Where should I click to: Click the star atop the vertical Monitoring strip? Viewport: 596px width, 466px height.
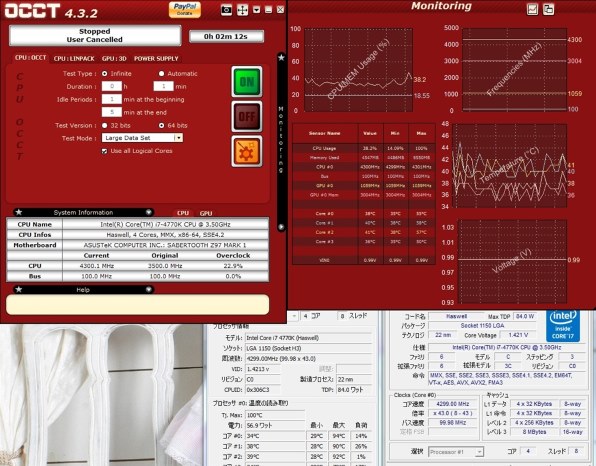(281, 57)
